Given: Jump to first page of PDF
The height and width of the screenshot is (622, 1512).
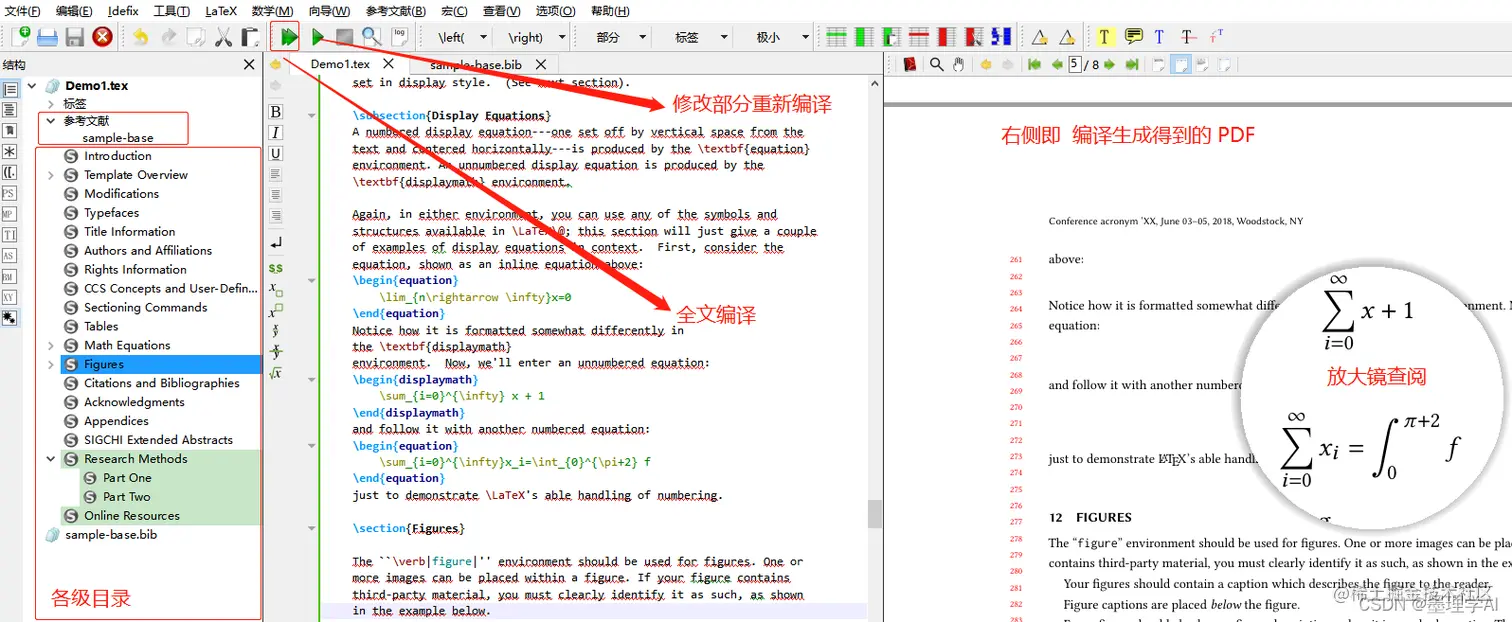Looking at the screenshot, I should [x=1034, y=64].
